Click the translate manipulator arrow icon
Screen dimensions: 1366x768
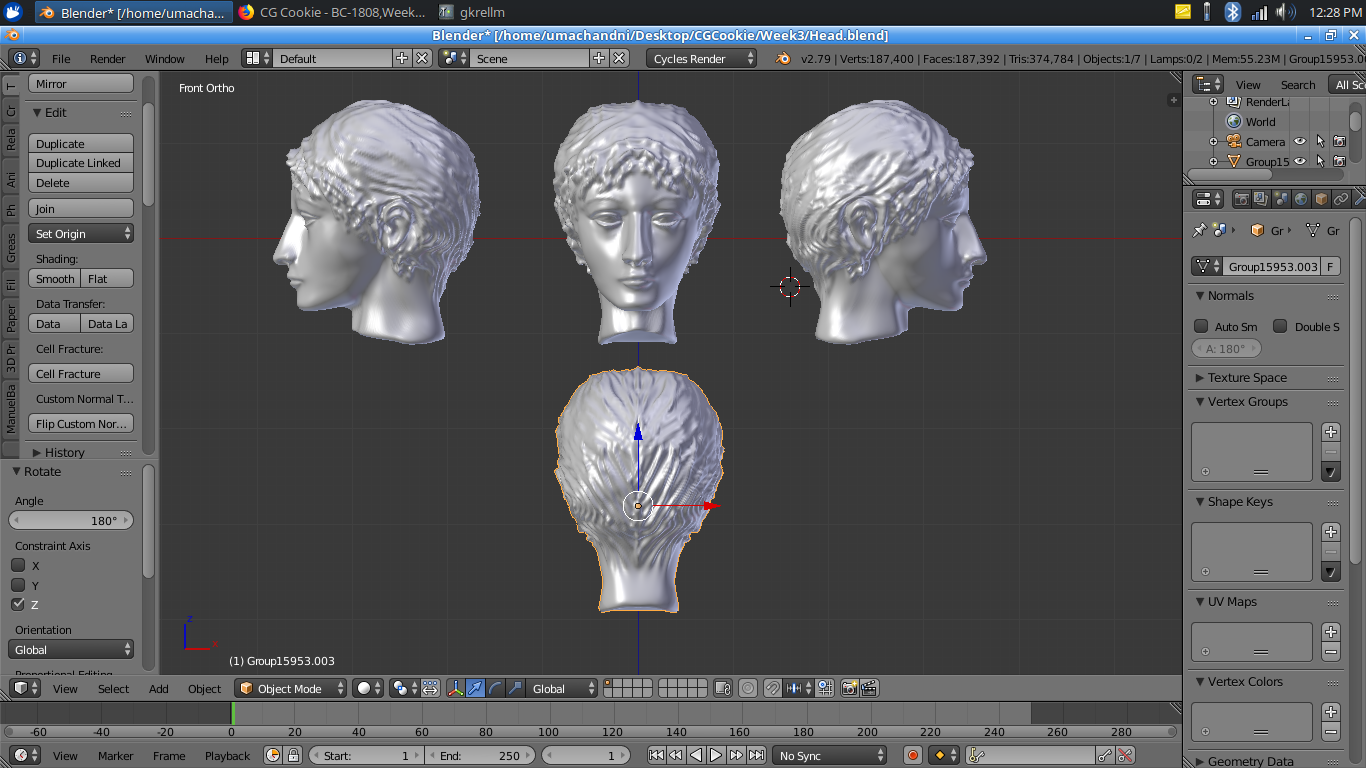click(475, 688)
